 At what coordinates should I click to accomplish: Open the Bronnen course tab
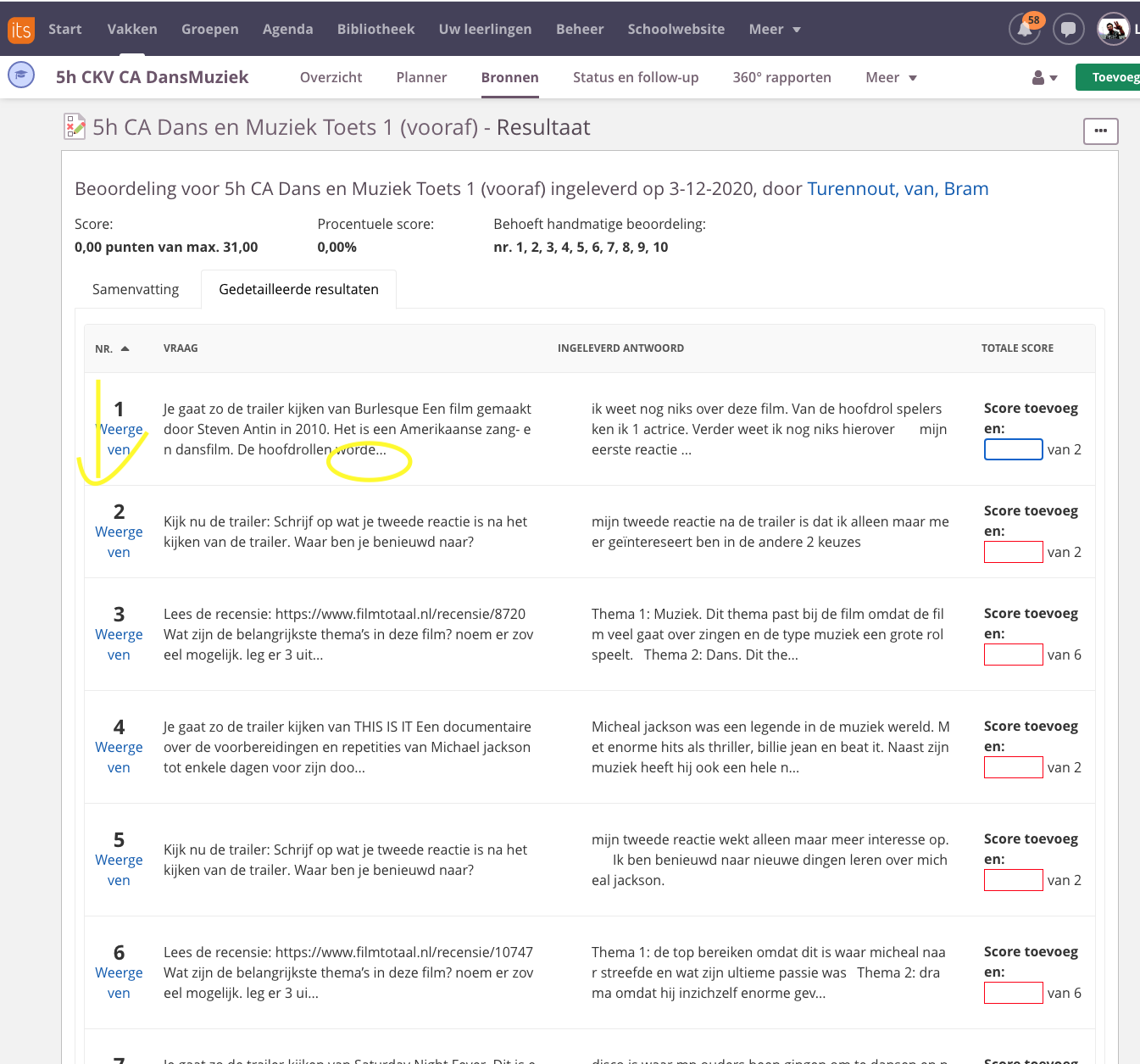pos(509,78)
